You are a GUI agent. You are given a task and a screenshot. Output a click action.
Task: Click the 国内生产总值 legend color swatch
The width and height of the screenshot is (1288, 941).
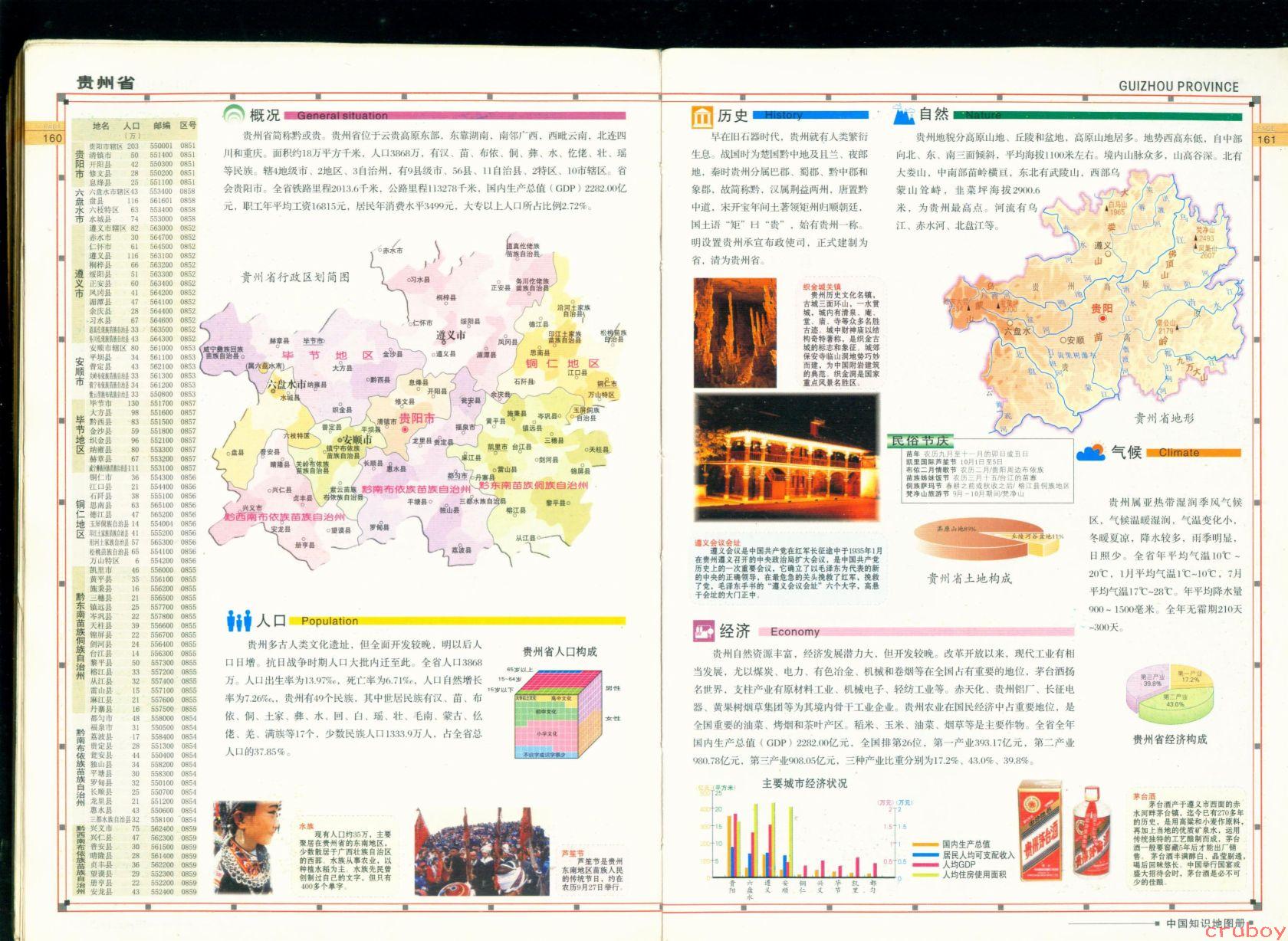(x=925, y=844)
